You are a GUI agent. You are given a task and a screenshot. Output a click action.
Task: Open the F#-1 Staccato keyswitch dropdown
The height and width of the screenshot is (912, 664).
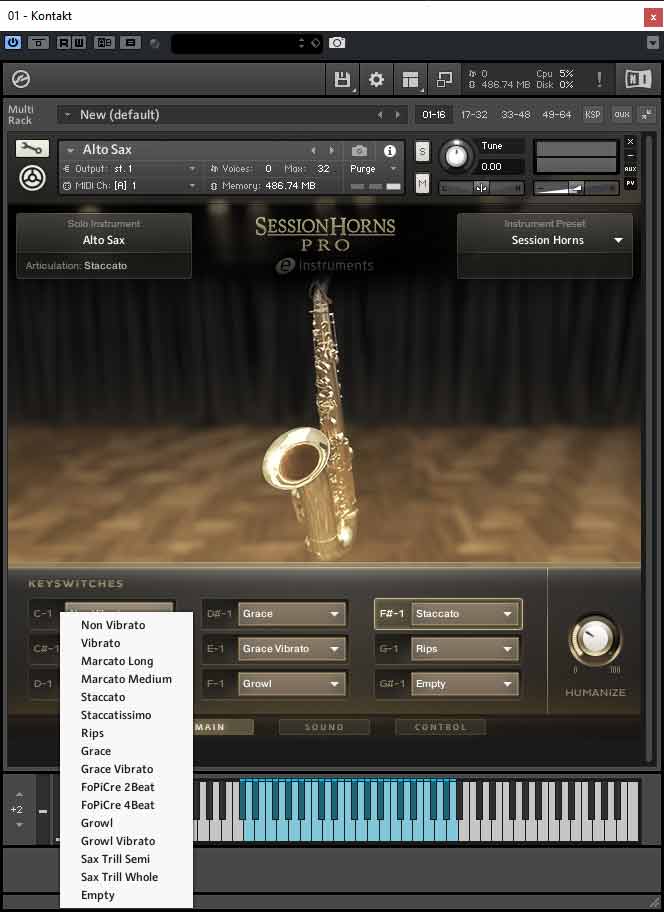click(465, 614)
